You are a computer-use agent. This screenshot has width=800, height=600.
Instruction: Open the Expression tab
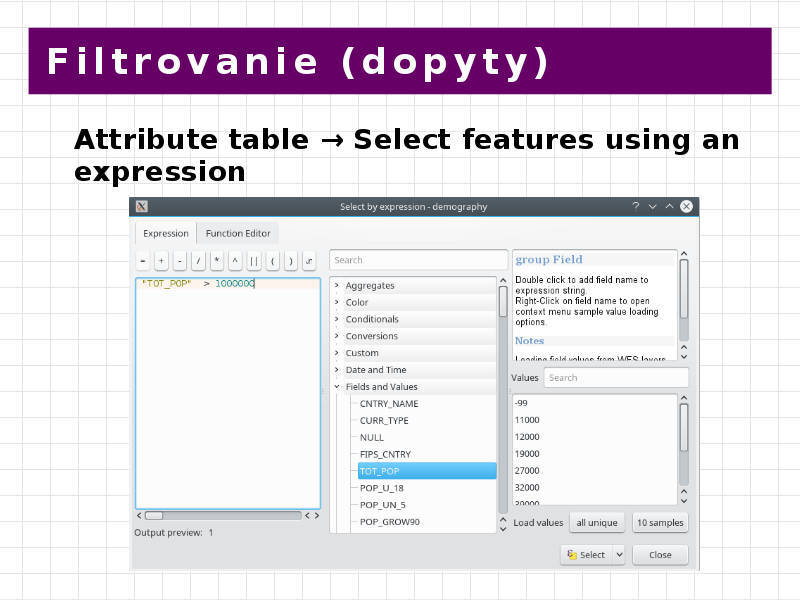[x=166, y=233]
